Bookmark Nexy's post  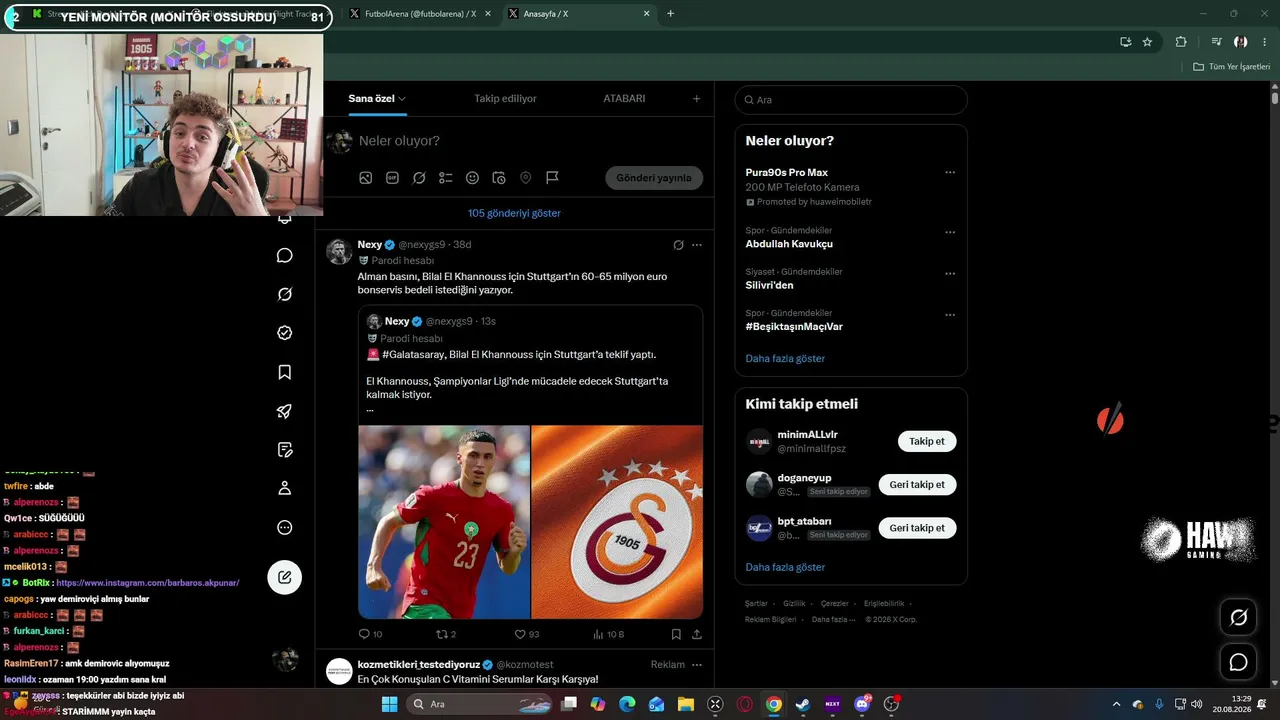point(676,634)
